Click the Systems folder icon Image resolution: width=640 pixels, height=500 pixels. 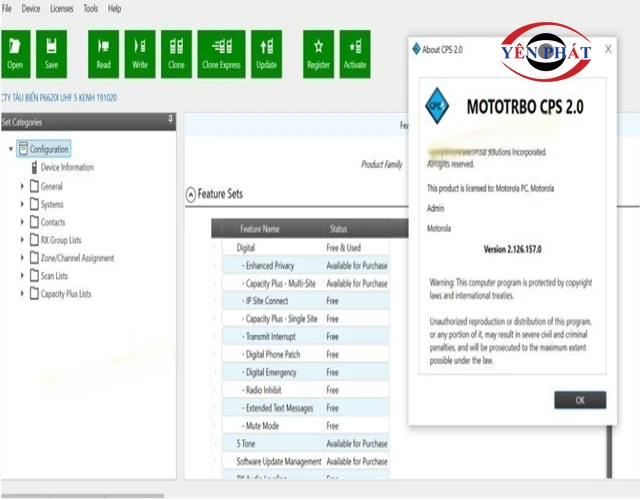34,204
